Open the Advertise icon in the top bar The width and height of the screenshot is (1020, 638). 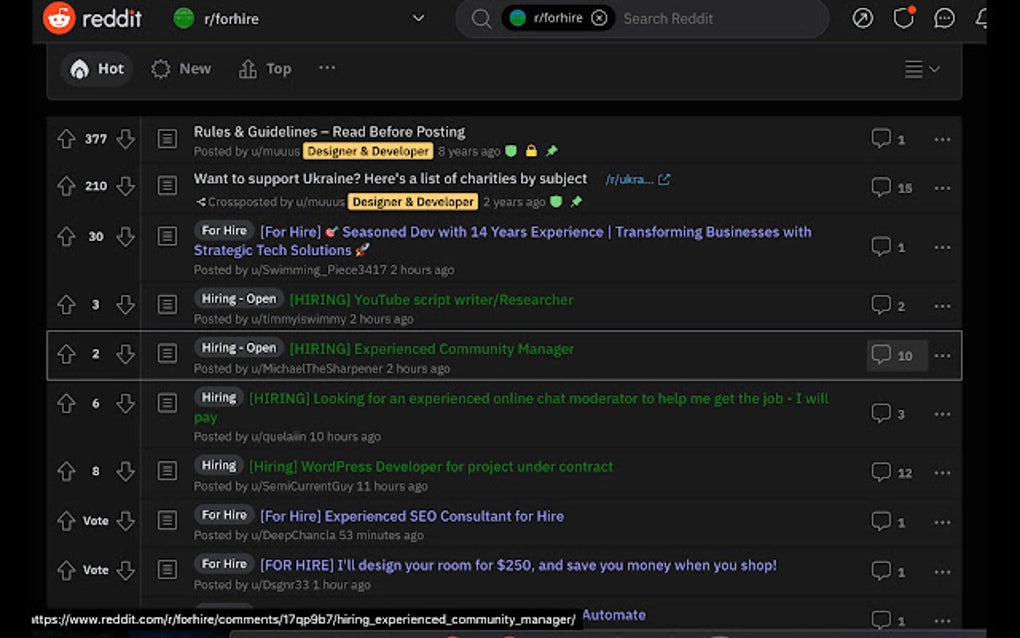pos(862,18)
